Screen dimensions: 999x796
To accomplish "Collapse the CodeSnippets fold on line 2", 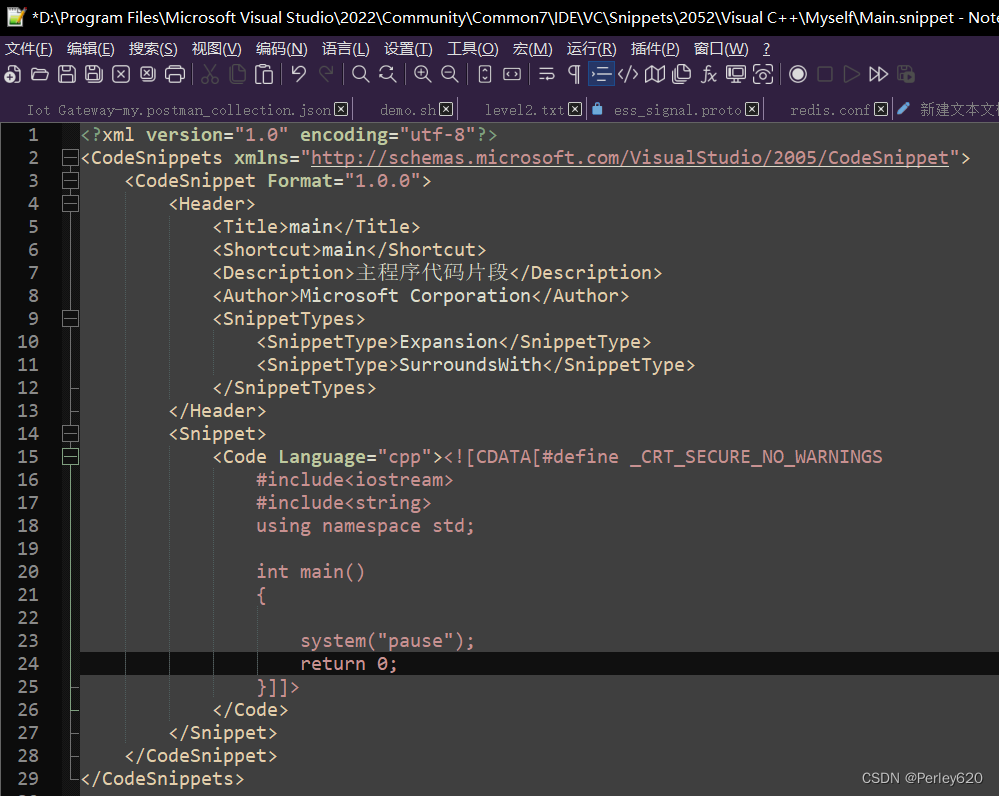I will [x=70, y=157].
